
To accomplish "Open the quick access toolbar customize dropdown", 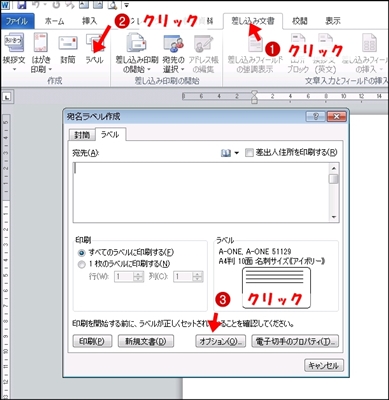I will point(126,5).
